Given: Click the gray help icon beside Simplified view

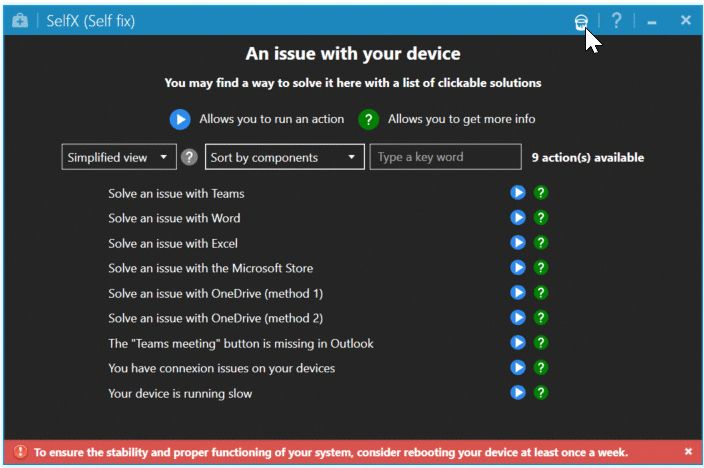Looking at the screenshot, I should (x=189, y=157).
